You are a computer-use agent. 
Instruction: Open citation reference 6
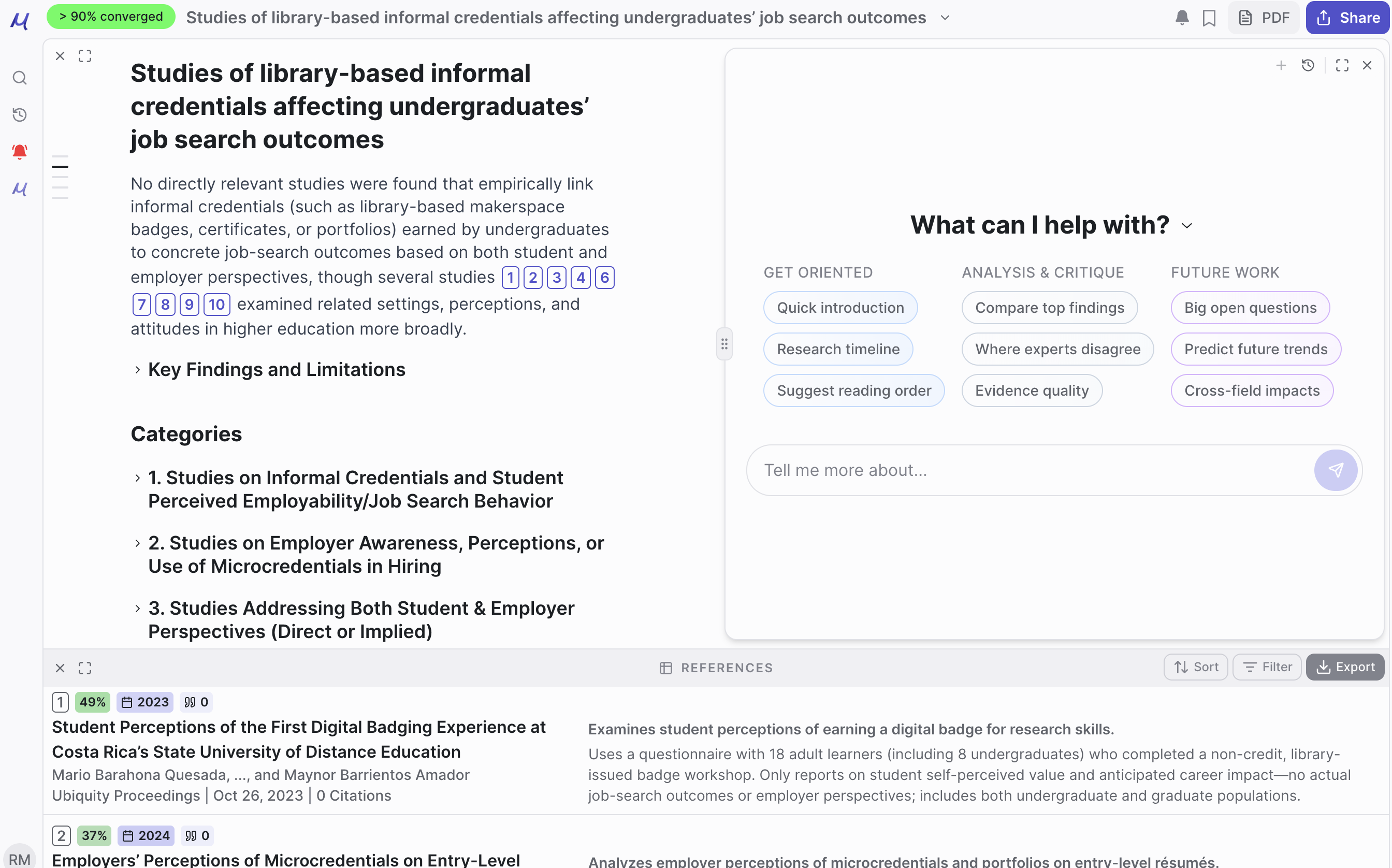[605, 278]
